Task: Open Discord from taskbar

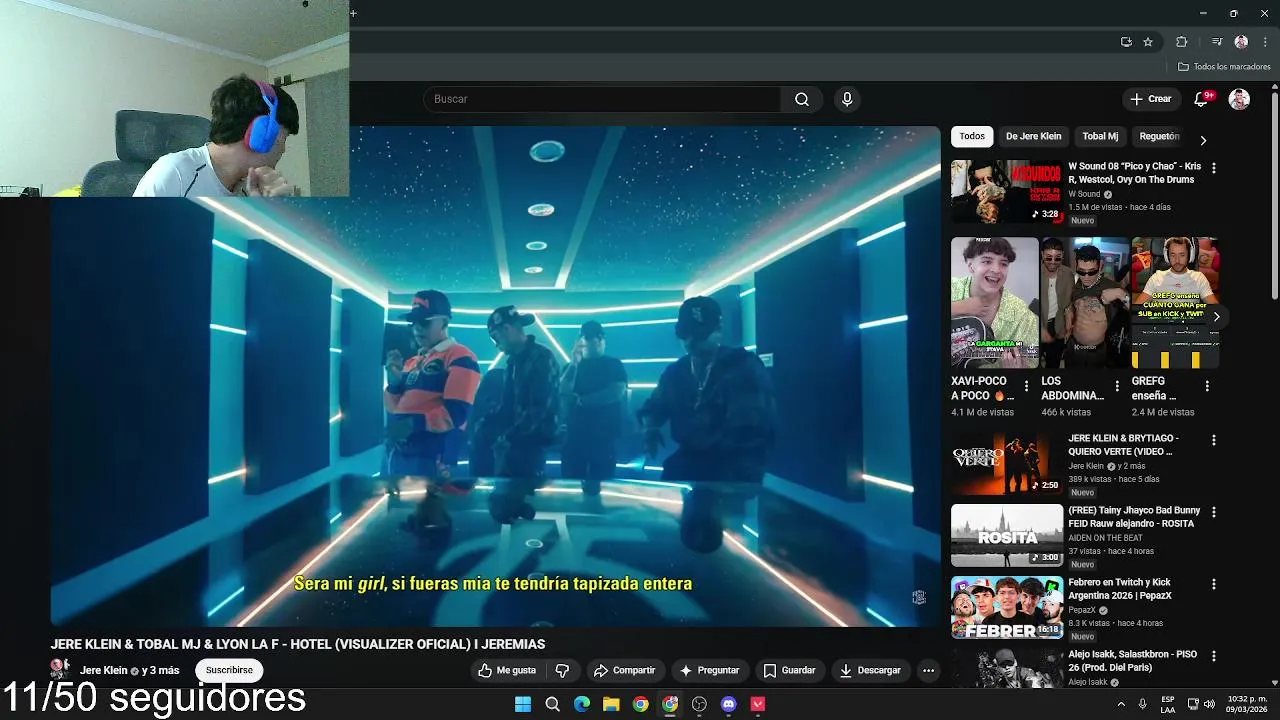Action: [729, 704]
